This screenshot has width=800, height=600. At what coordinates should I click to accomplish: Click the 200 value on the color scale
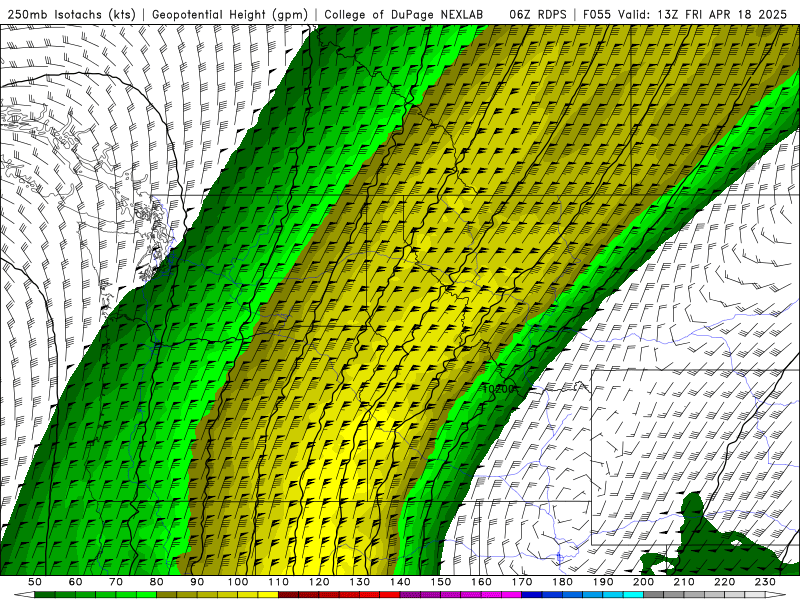tap(644, 582)
